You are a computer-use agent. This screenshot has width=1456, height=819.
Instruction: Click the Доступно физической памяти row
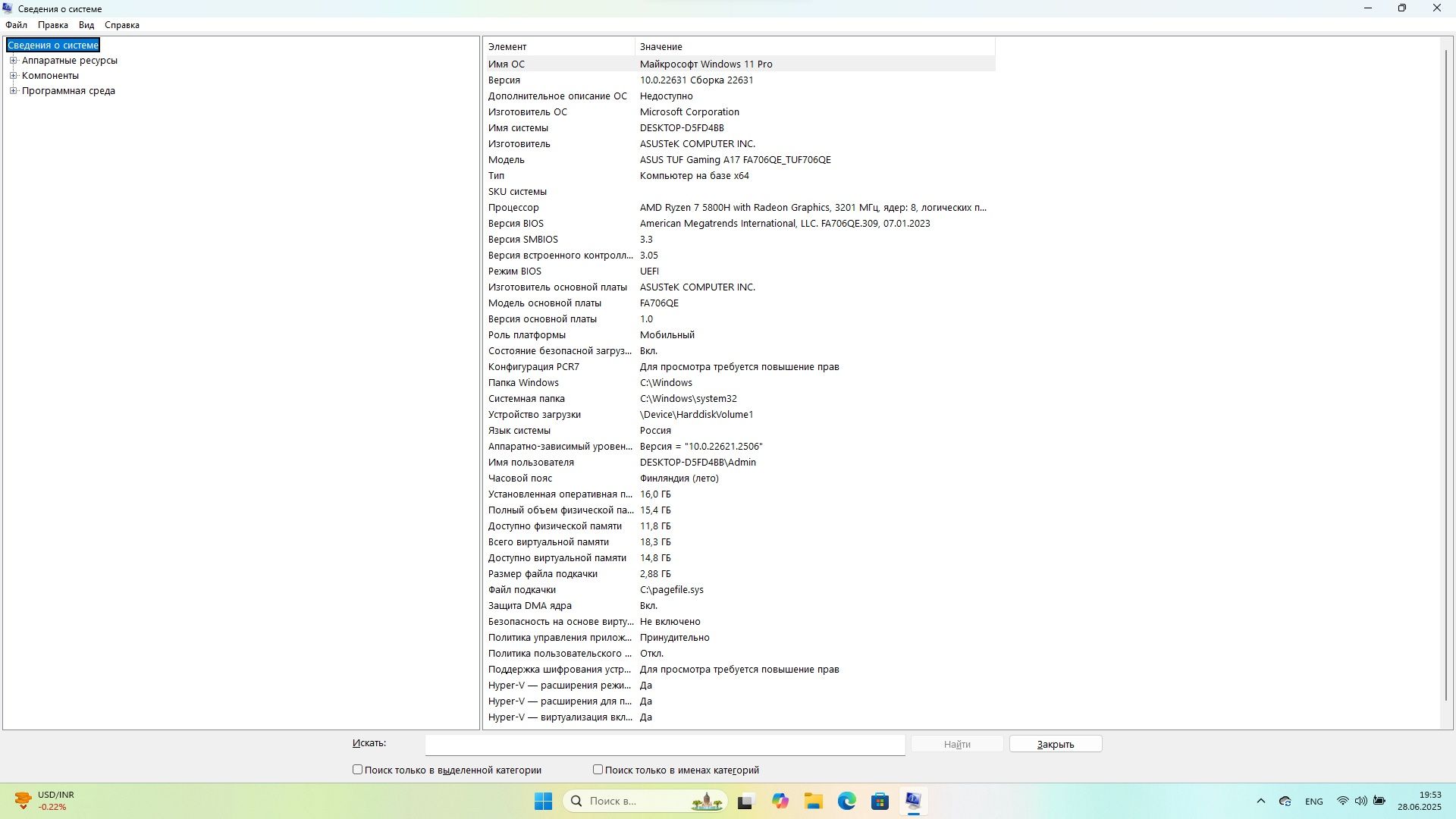pyautogui.click(x=739, y=526)
